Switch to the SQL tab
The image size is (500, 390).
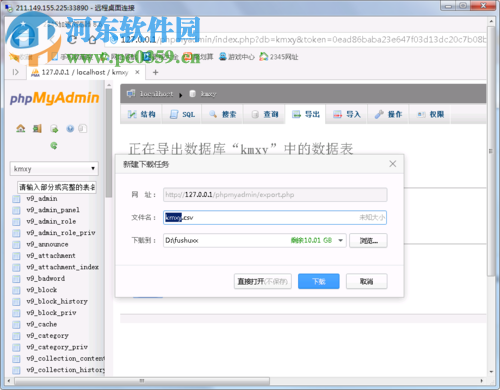(x=182, y=114)
